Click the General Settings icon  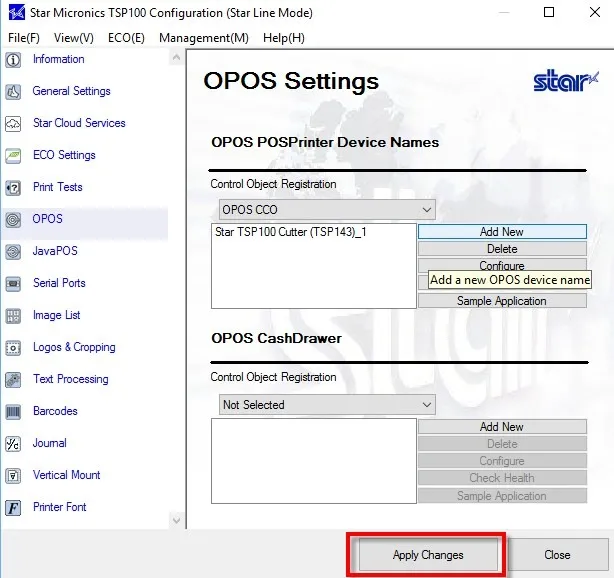tap(13, 92)
